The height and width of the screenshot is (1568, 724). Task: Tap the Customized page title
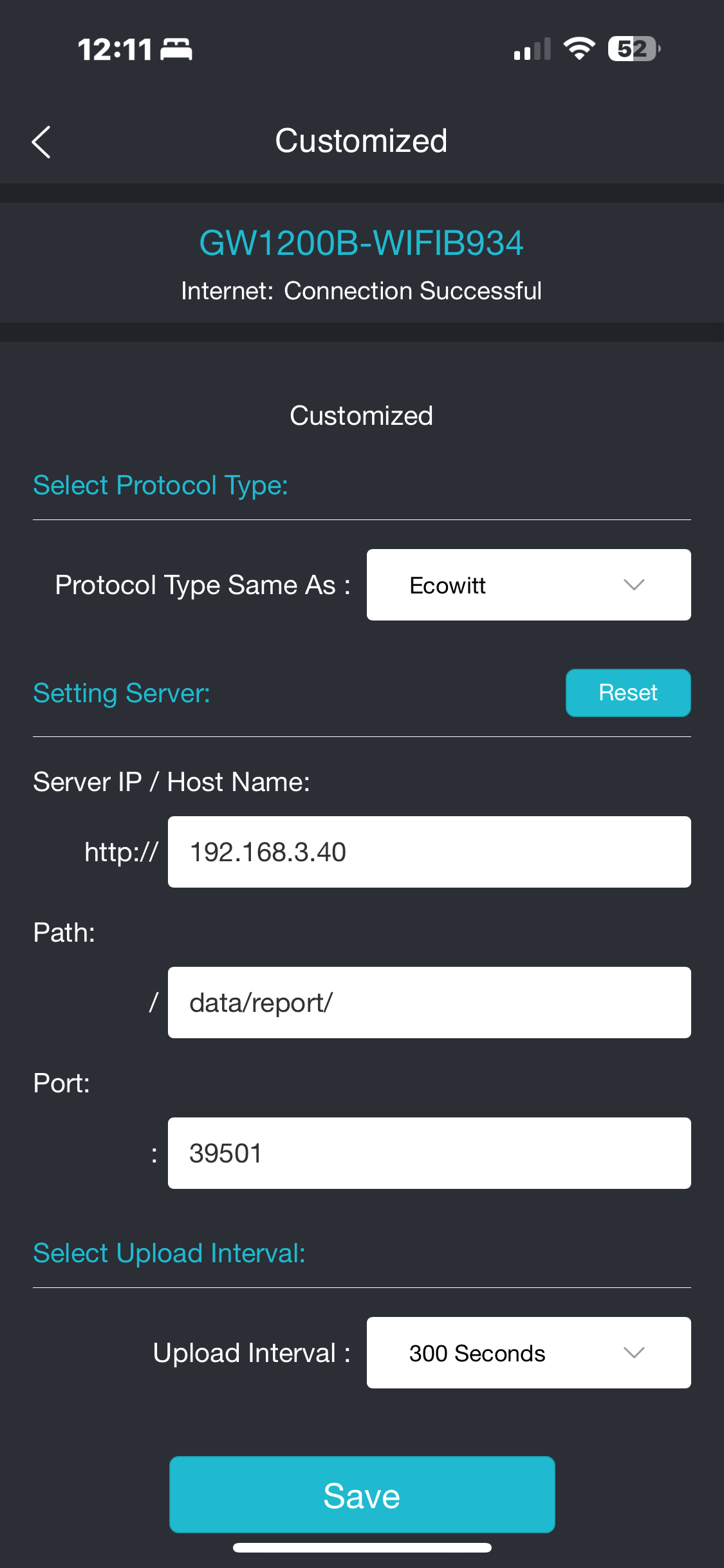point(361,141)
